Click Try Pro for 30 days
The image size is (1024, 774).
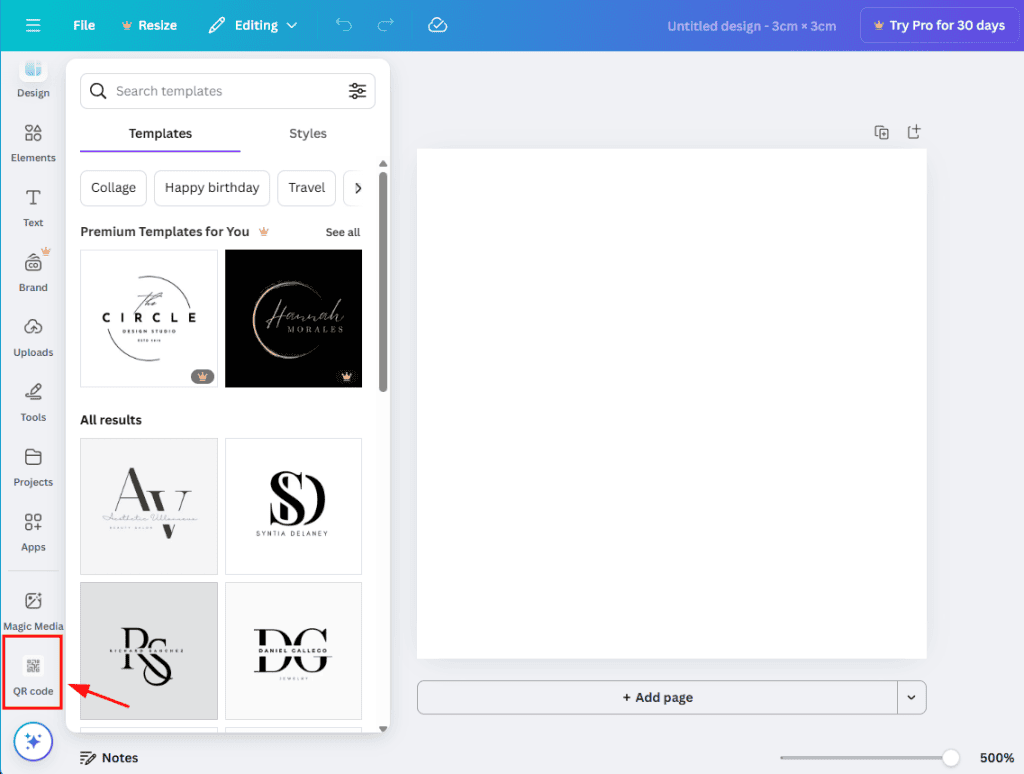click(x=938, y=25)
